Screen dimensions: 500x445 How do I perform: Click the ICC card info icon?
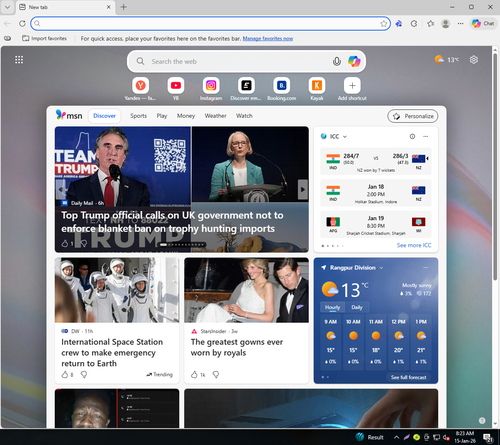coord(412,136)
